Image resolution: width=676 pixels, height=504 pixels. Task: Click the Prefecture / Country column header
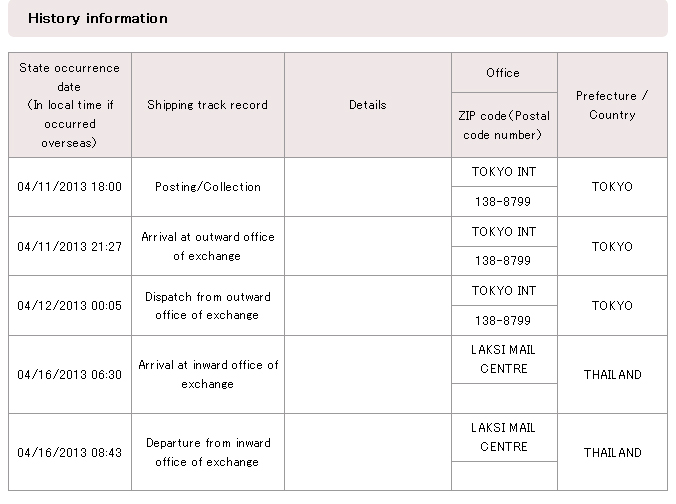pos(612,105)
